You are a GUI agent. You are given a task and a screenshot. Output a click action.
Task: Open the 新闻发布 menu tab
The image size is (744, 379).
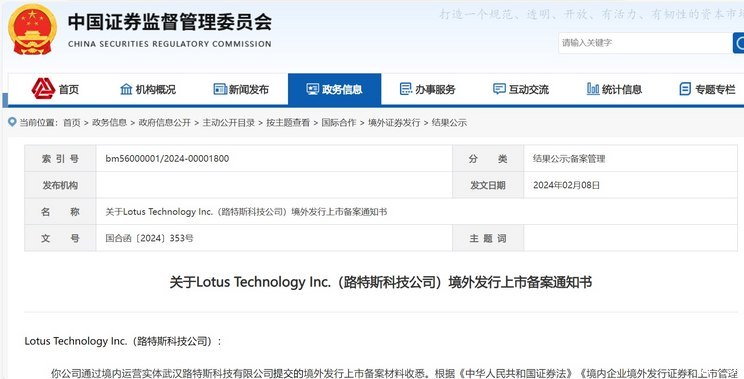(x=241, y=89)
